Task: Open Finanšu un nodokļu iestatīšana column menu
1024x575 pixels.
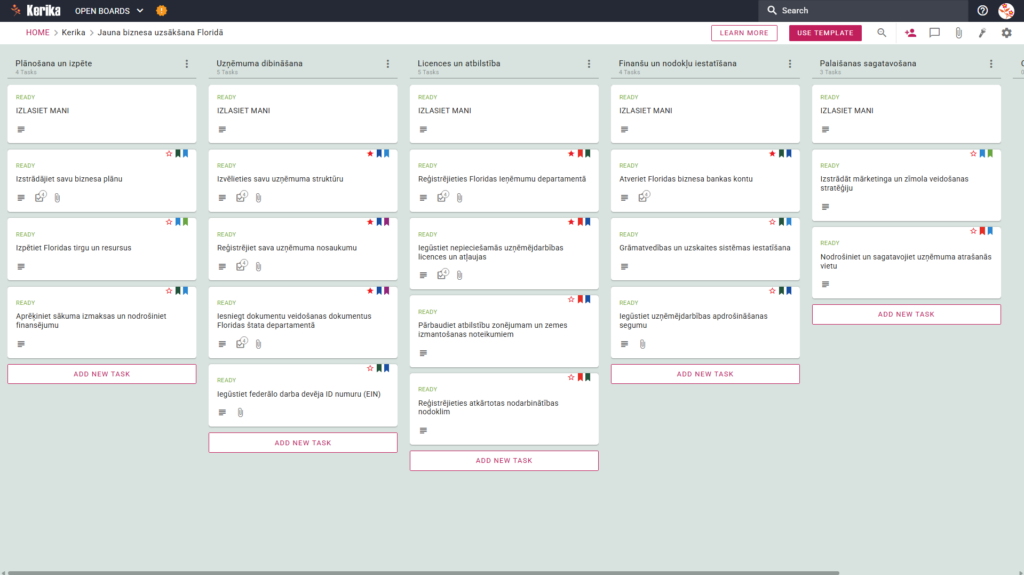Action: [790, 64]
